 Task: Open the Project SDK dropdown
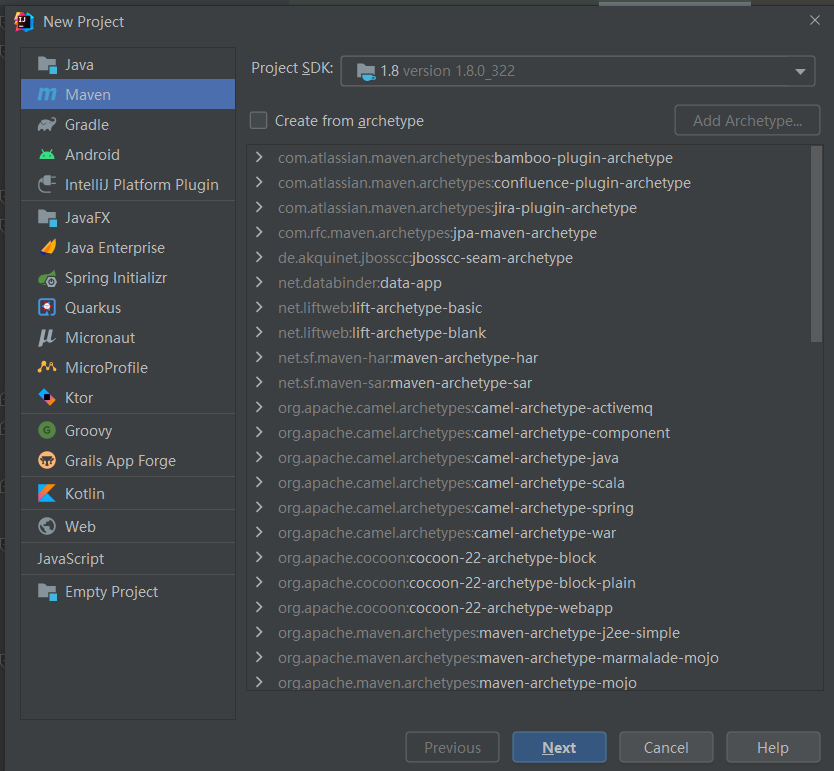(578, 71)
